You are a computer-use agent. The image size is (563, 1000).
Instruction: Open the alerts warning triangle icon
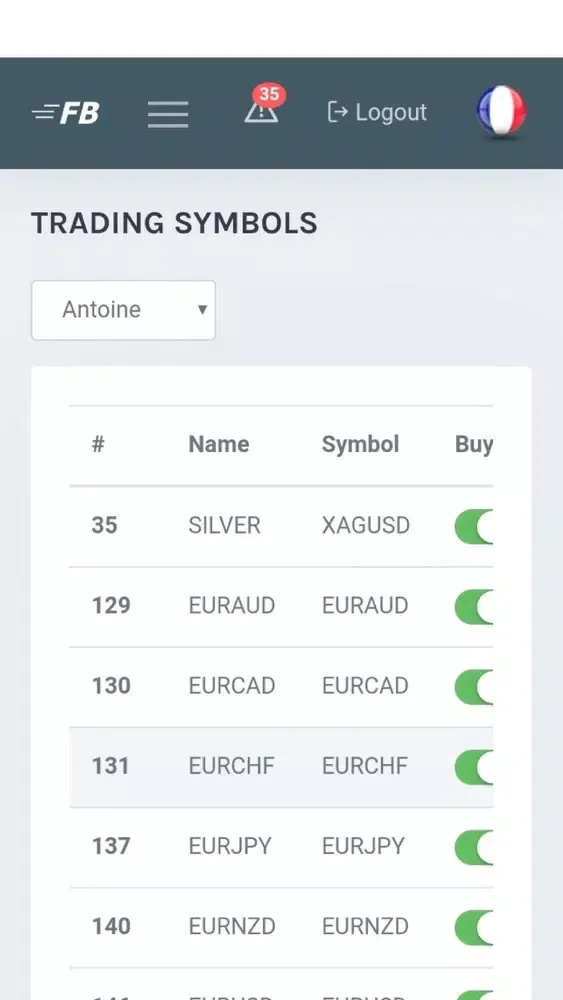pos(261,112)
